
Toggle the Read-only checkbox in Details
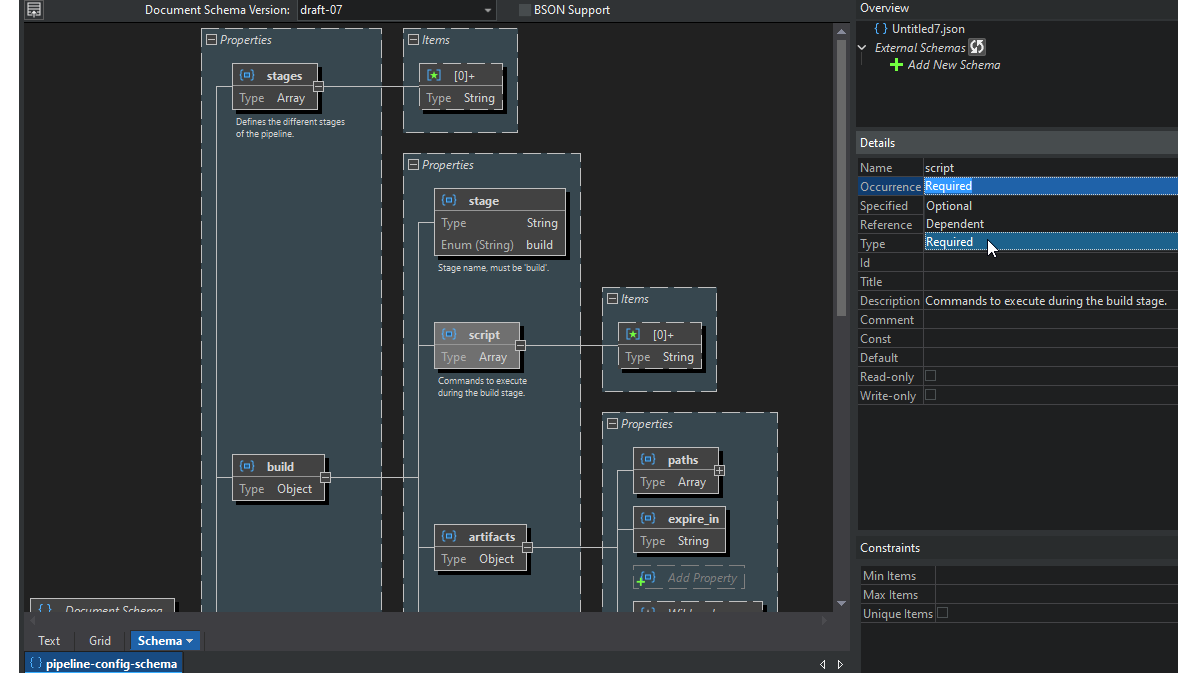click(x=929, y=376)
